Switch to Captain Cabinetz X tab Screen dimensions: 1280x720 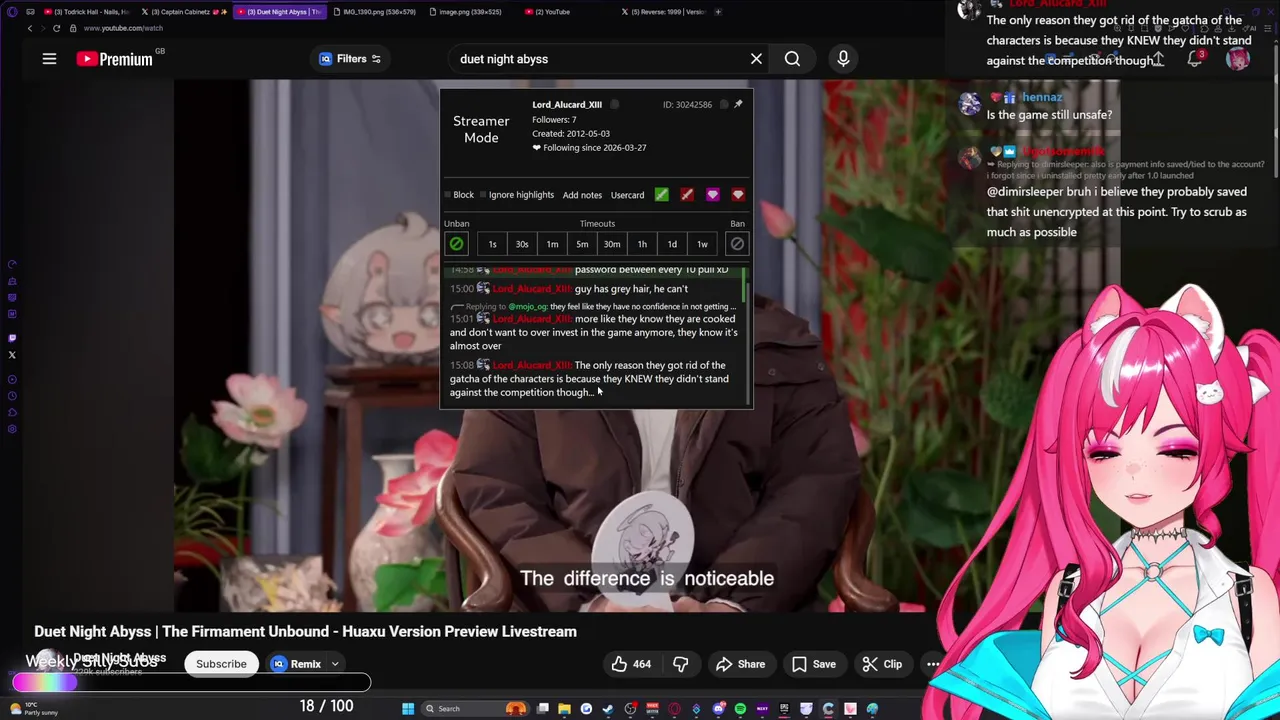pos(184,12)
